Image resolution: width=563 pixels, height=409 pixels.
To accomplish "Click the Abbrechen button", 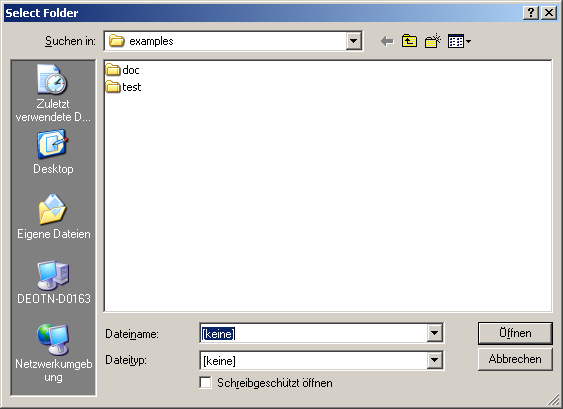I will click(x=515, y=359).
